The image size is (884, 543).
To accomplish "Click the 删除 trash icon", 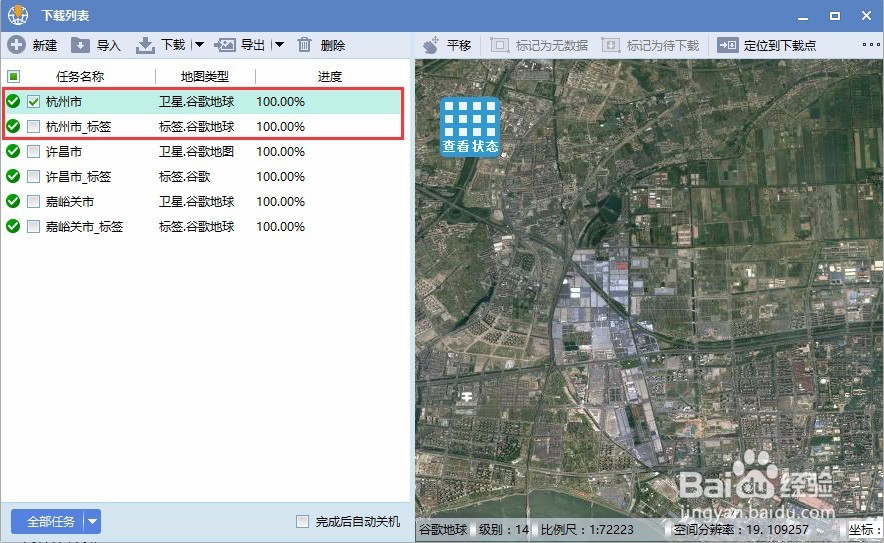I will 304,45.
